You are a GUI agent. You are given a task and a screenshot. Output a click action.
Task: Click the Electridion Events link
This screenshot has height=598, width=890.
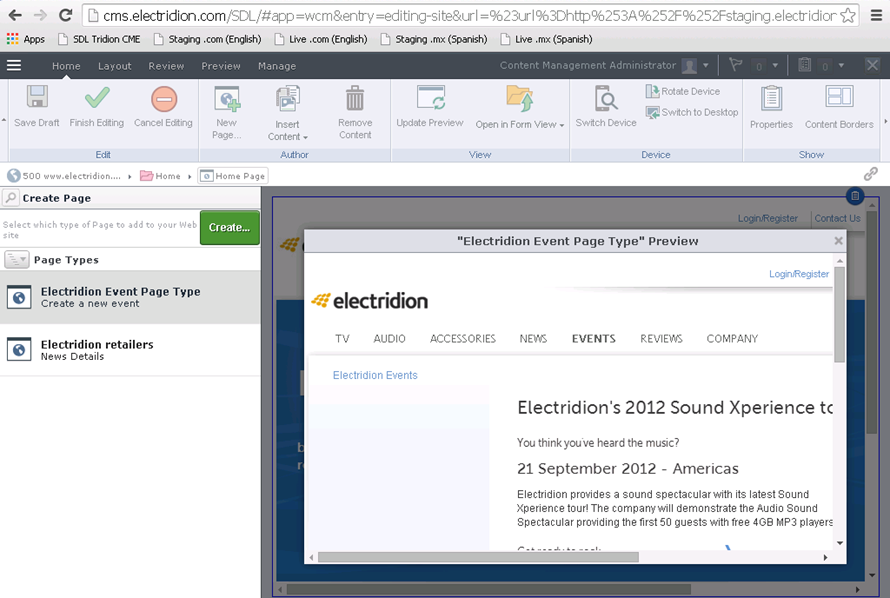375,375
